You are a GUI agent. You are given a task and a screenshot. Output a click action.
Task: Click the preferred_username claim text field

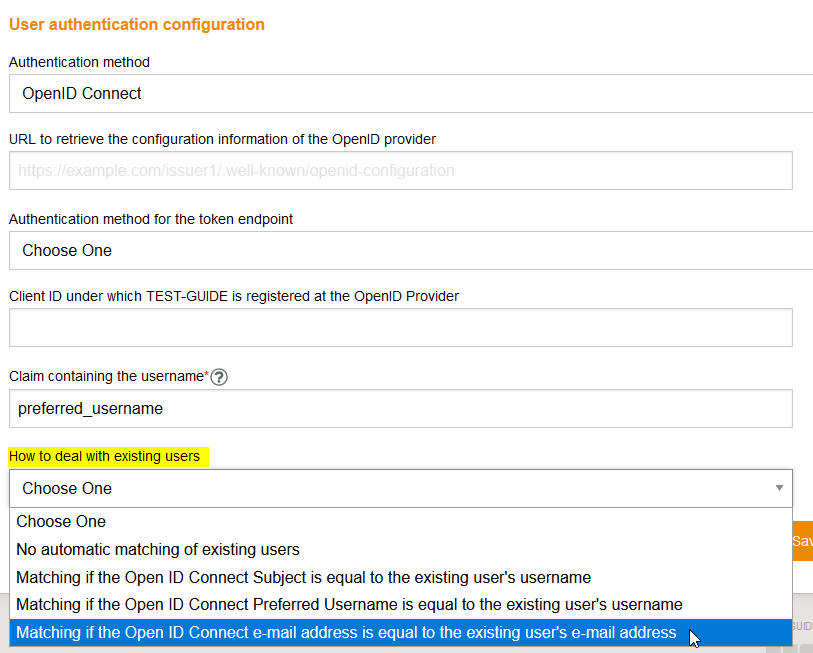pyautogui.click(x=400, y=408)
